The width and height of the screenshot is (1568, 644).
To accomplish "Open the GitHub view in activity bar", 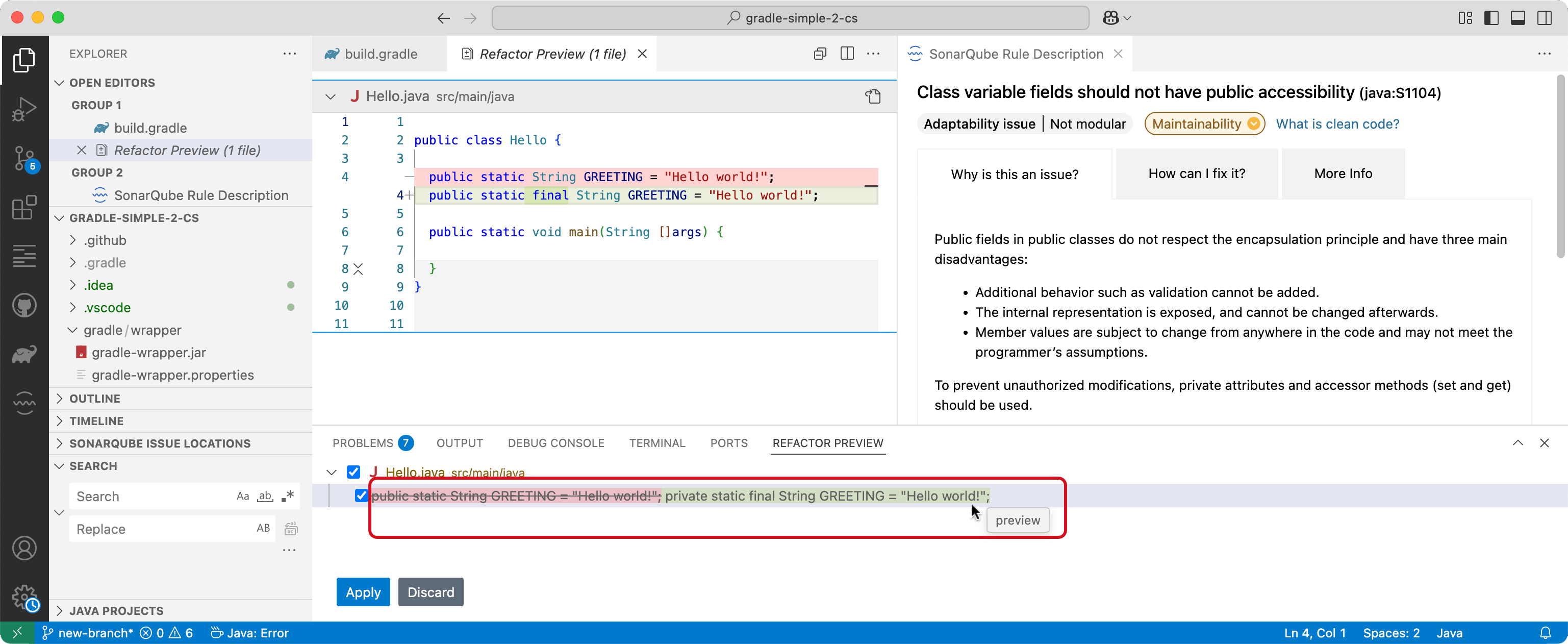I will (x=24, y=306).
